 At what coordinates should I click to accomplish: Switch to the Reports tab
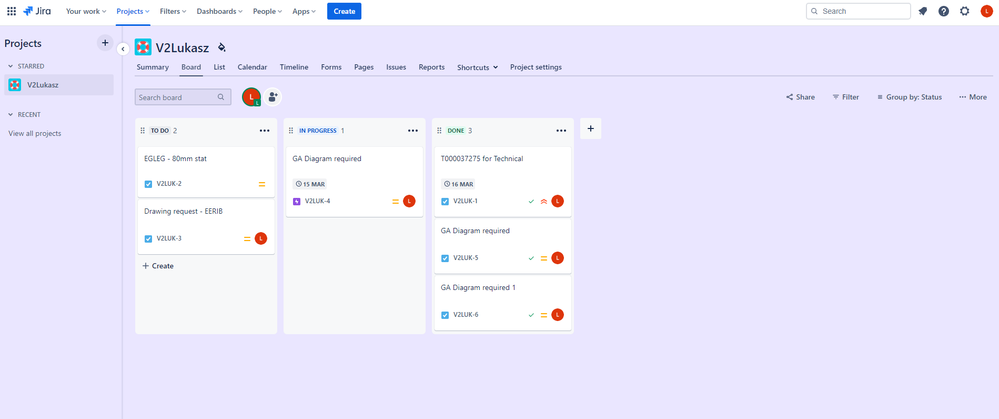[x=431, y=67]
